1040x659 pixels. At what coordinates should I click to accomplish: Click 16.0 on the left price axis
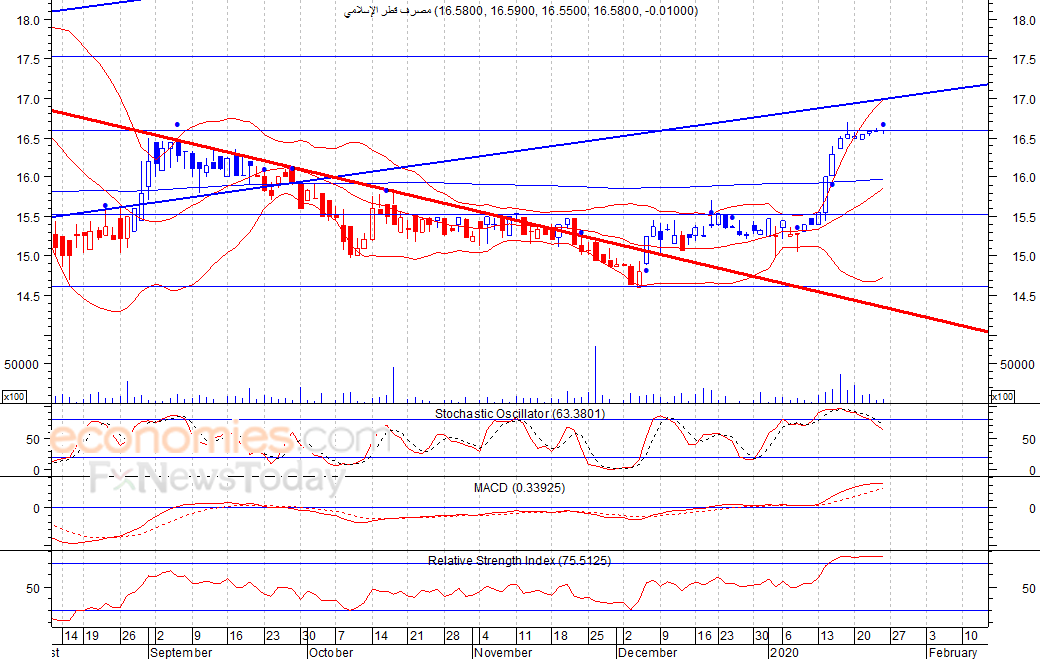tap(29, 178)
